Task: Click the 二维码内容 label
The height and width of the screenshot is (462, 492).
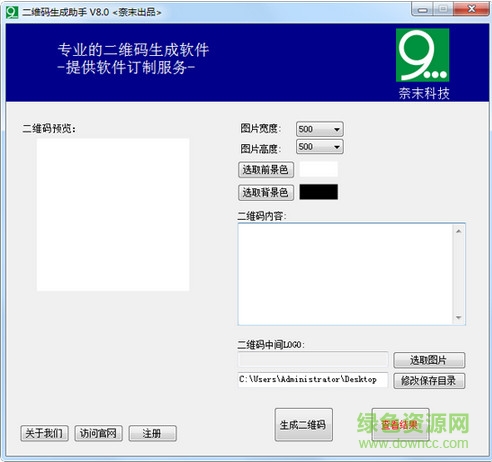Action: click(x=262, y=216)
